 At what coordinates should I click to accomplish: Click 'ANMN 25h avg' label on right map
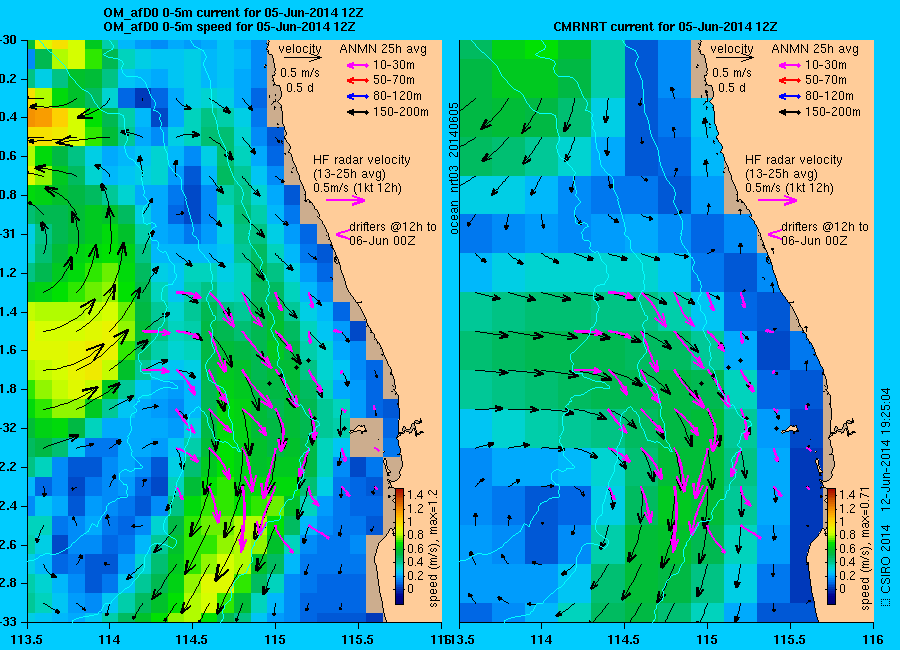[815, 49]
